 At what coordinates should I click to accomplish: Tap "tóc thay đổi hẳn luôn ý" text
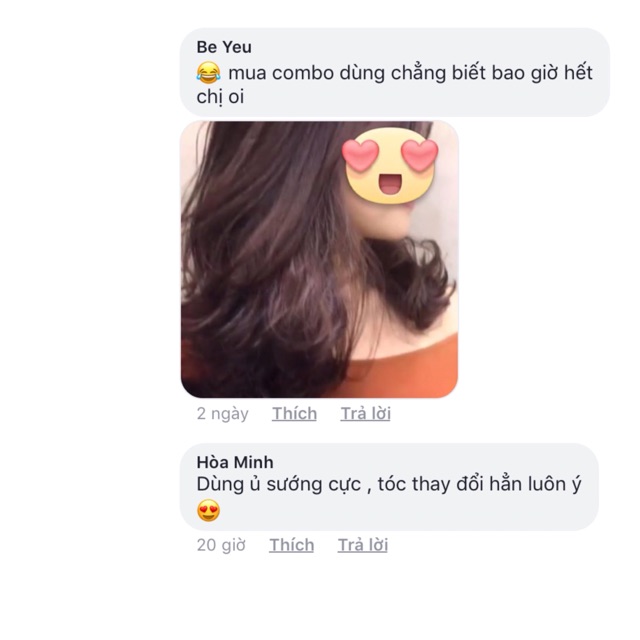pos(479,484)
